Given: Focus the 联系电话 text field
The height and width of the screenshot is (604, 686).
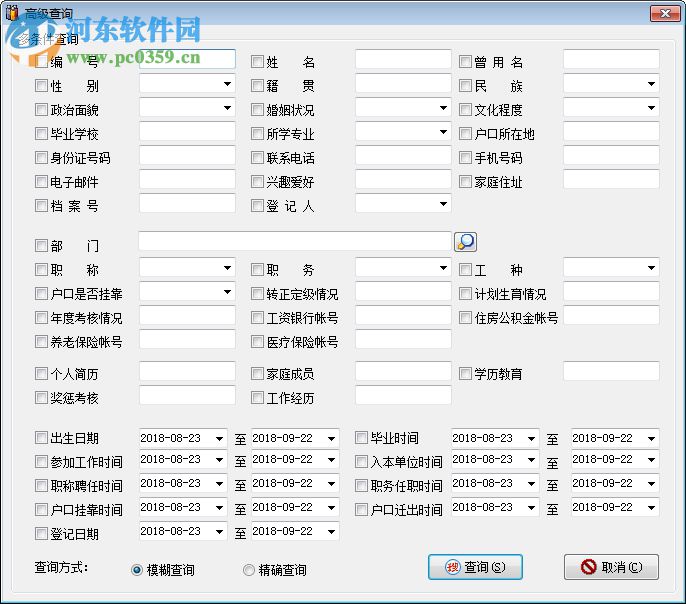Looking at the screenshot, I should point(403,155).
